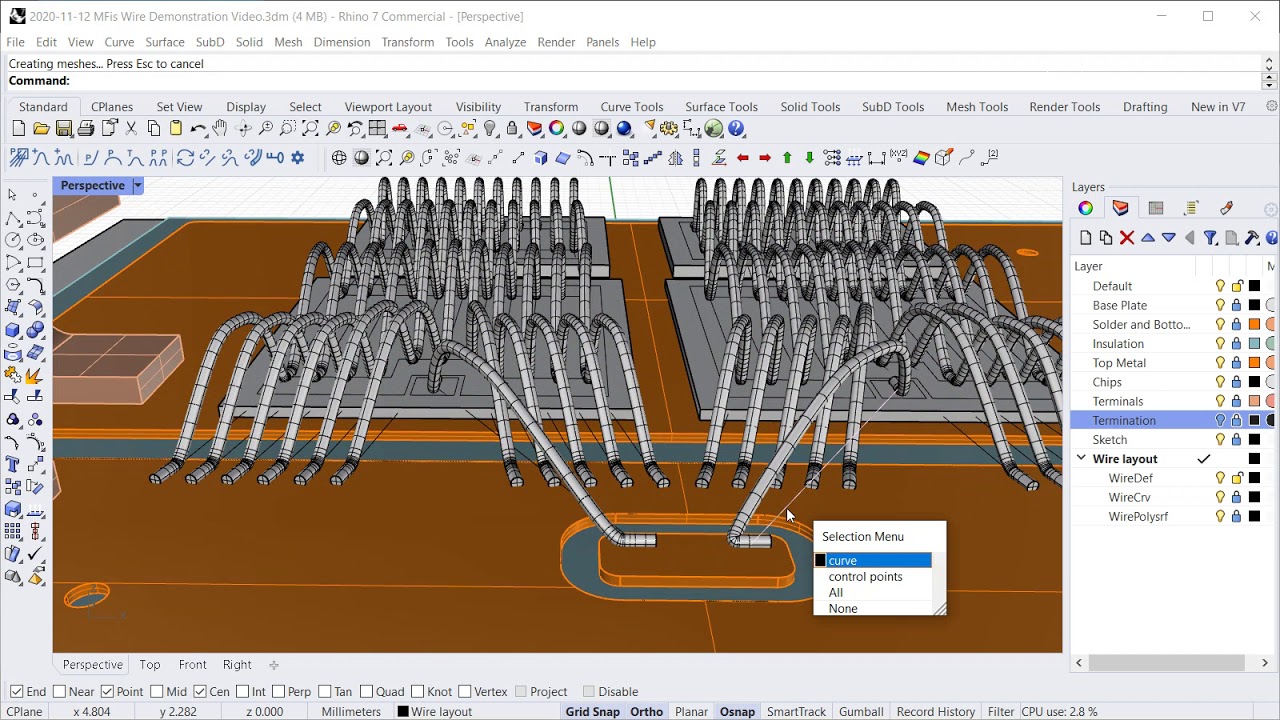Screen dimensions: 1280x720
Task: Click the Help question mark toolbar icon
Action: pos(737,129)
